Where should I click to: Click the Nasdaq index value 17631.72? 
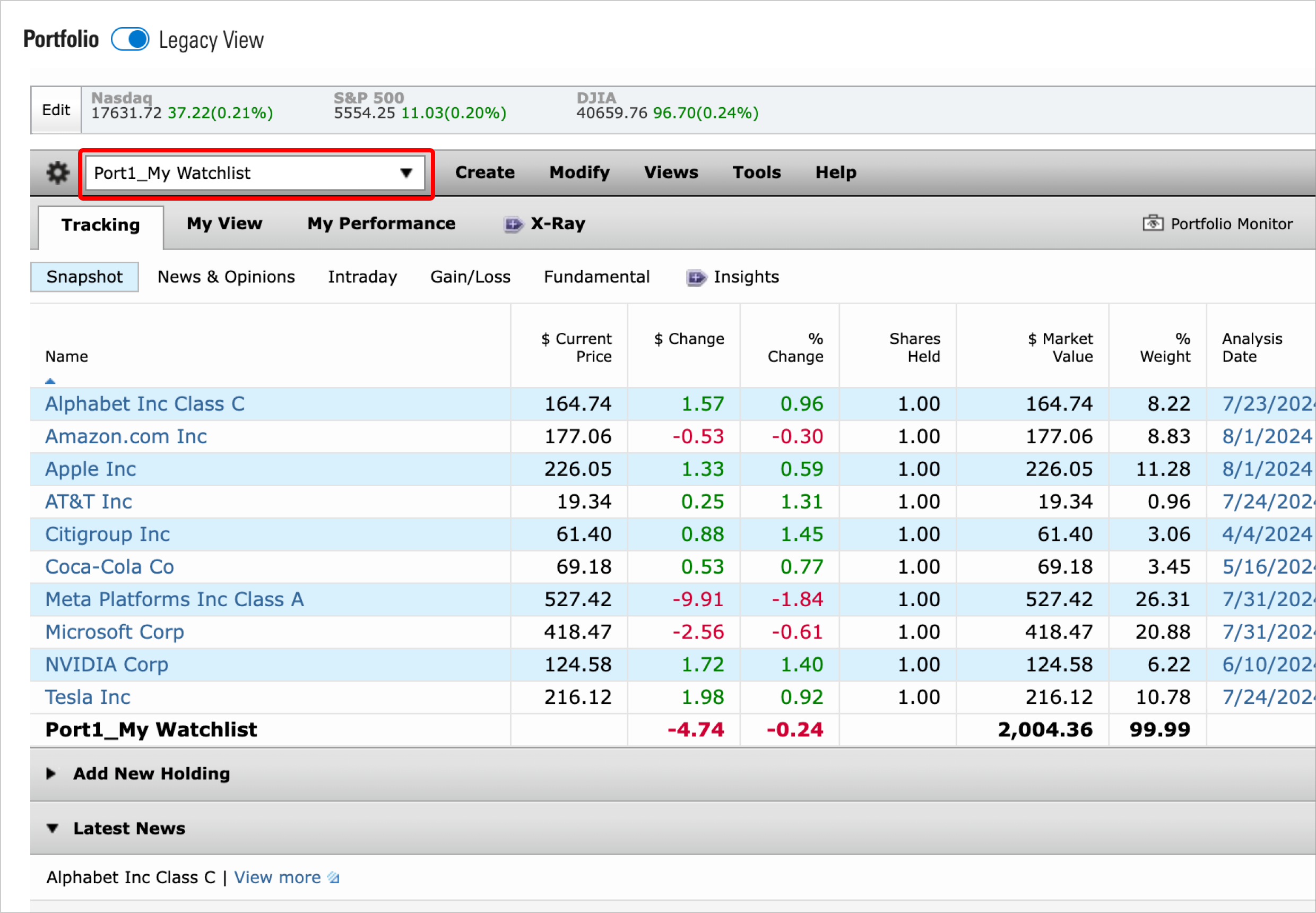click(126, 113)
